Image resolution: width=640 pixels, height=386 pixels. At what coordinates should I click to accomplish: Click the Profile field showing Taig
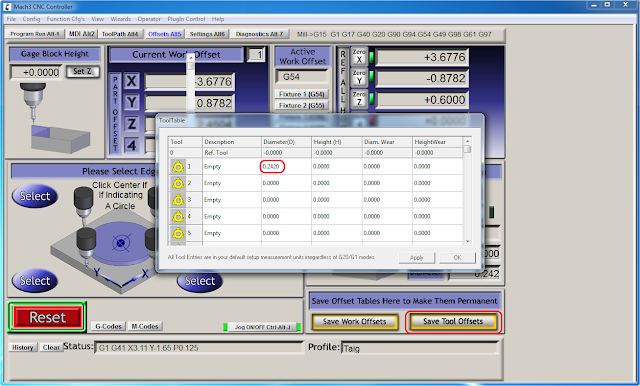[x=420, y=348]
